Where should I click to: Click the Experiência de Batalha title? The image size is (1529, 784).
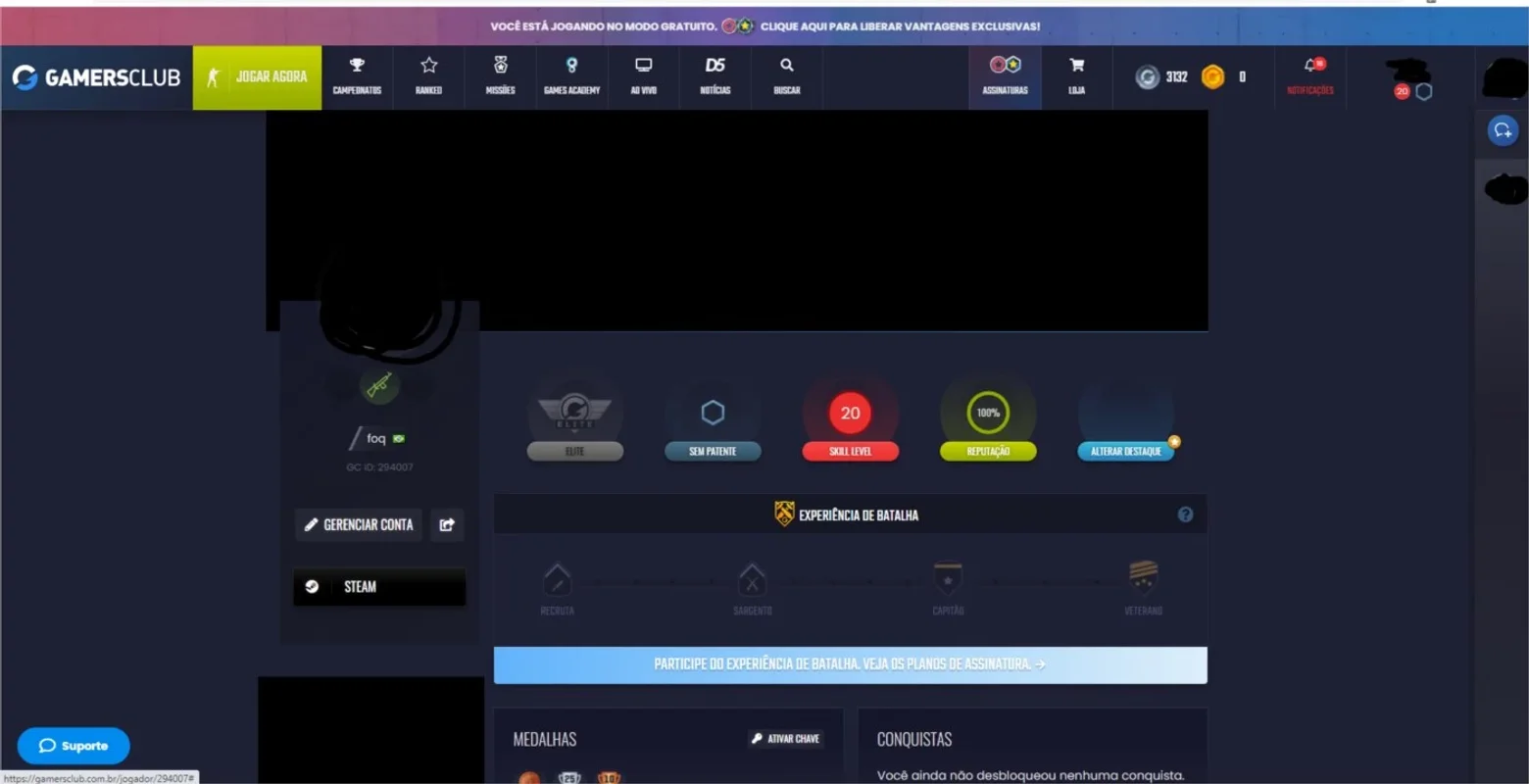tap(859, 514)
